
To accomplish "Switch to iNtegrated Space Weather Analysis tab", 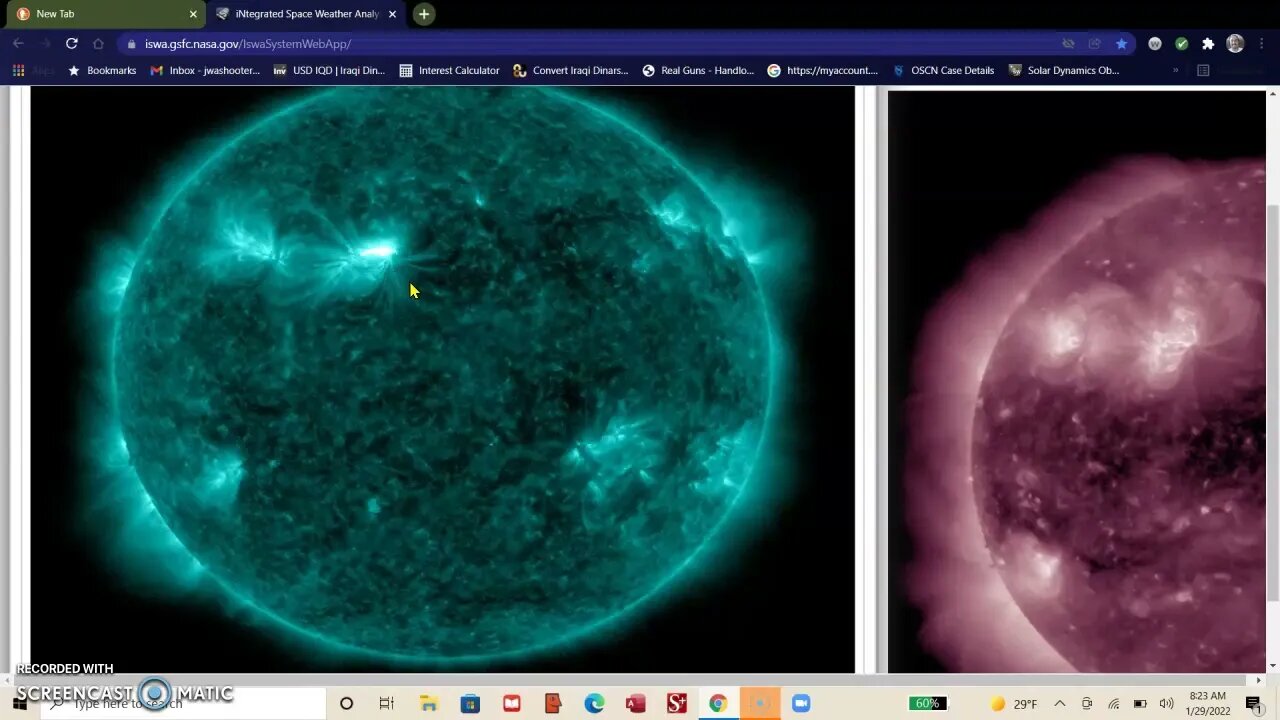I will coord(306,14).
